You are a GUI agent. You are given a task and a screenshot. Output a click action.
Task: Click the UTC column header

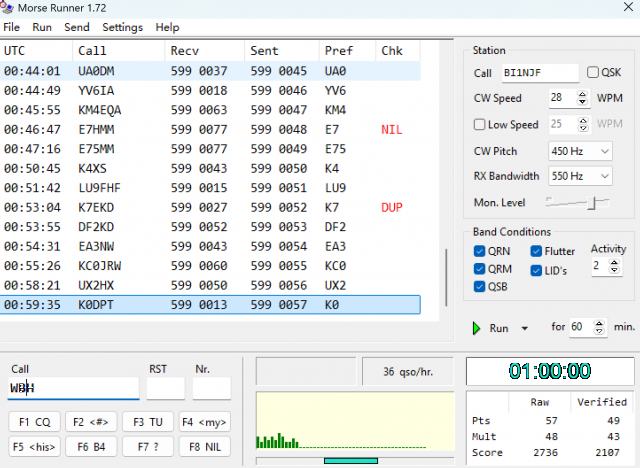point(36,51)
